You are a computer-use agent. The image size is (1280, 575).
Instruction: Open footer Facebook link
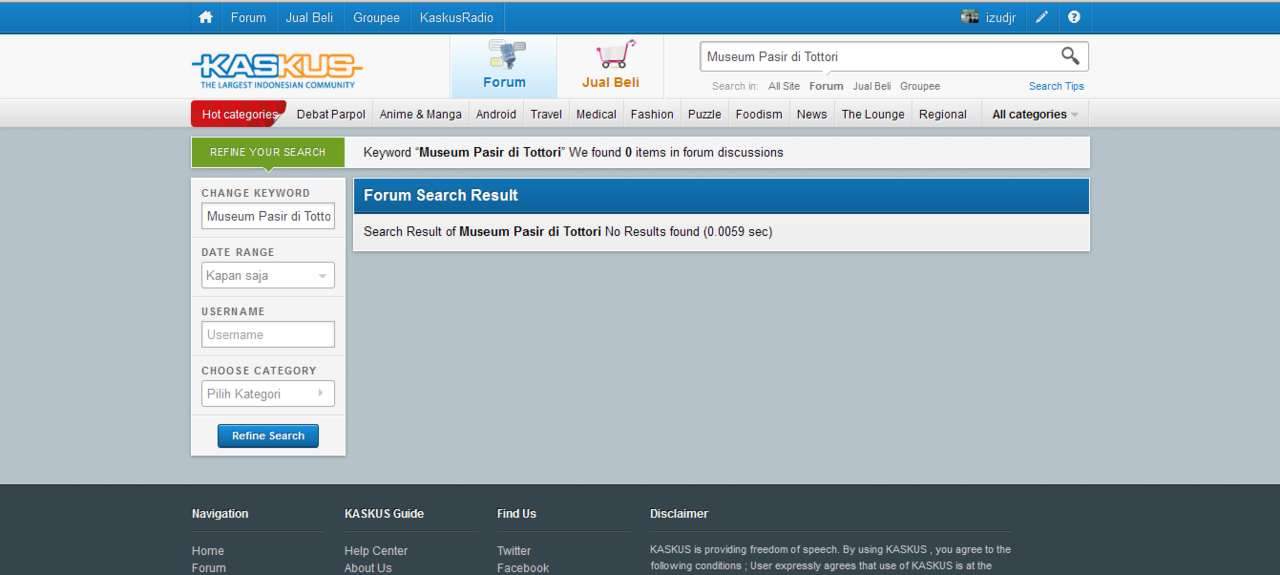[523, 568]
